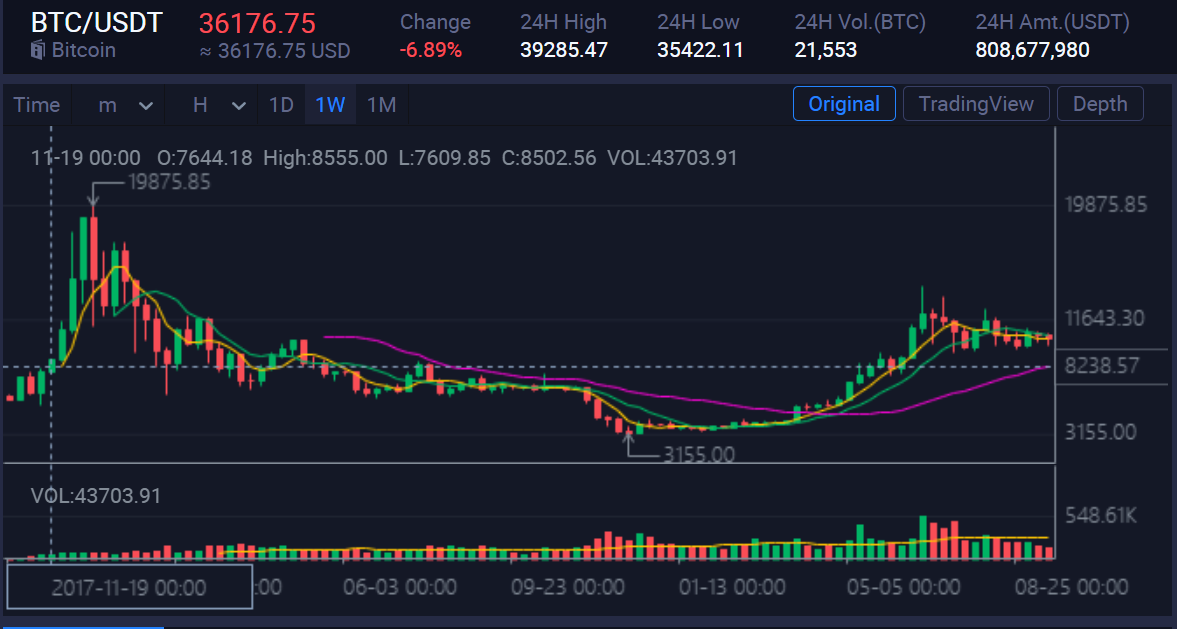This screenshot has width=1177, height=629.
Task: Select the Time chart mode
Action: pos(37,105)
